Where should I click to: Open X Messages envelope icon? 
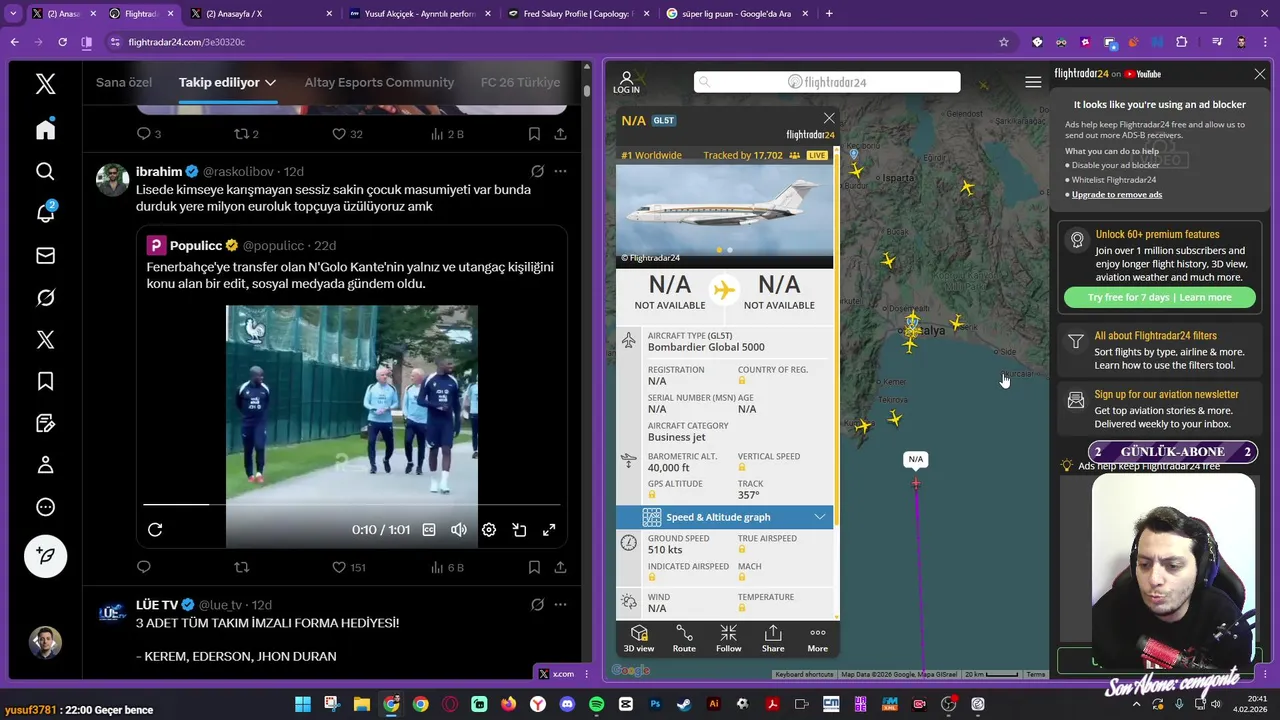click(45, 256)
